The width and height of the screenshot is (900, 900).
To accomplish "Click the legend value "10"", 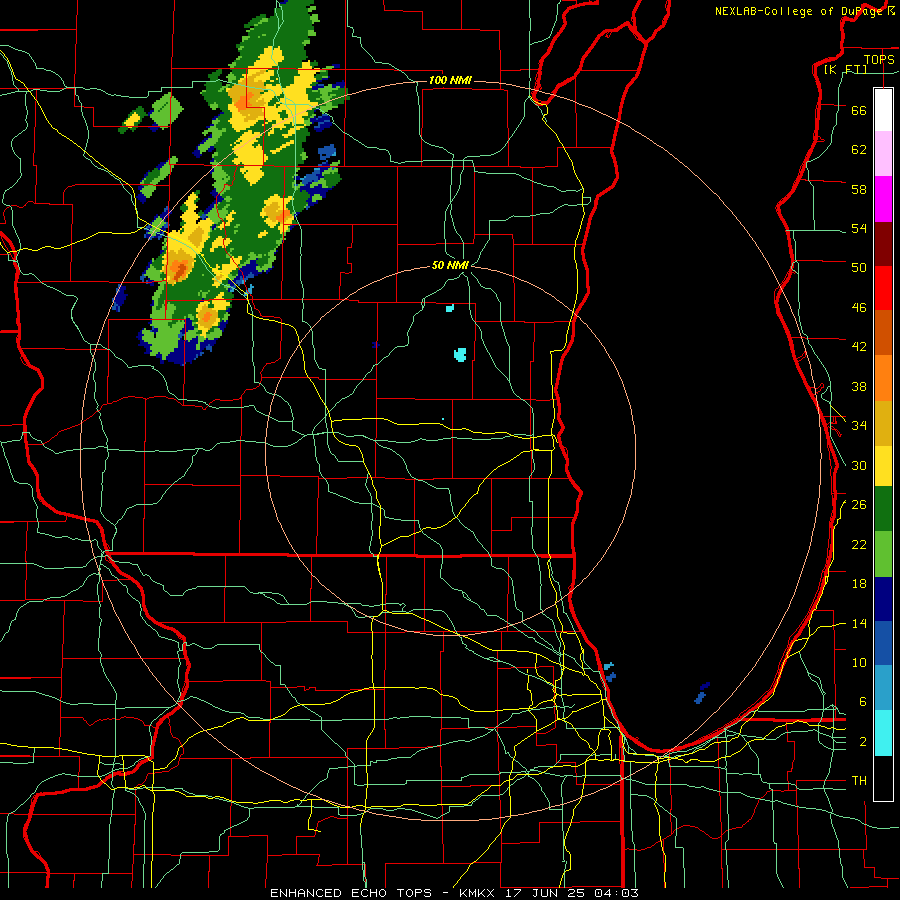I will point(859,662).
